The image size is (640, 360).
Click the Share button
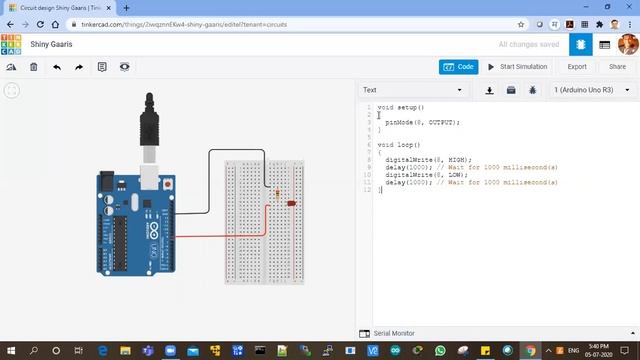coord(617,67)
